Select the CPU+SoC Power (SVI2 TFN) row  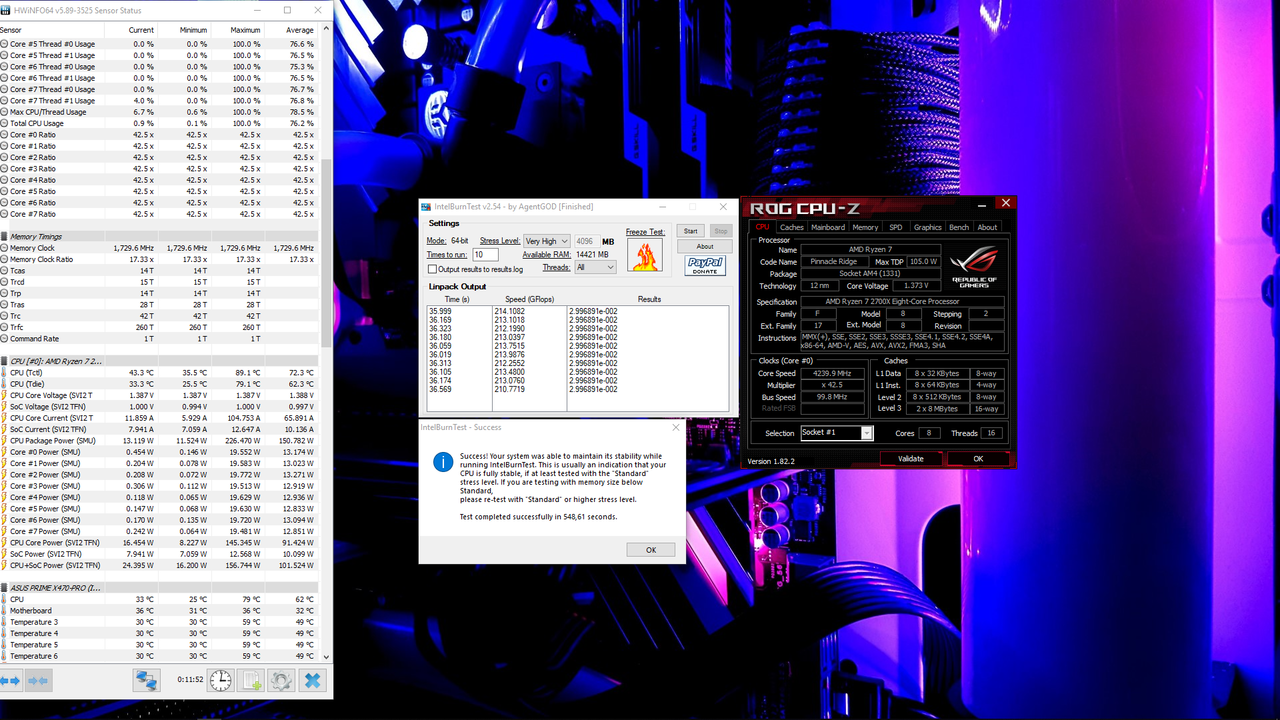pyautogui.click(x=159, y=565)
